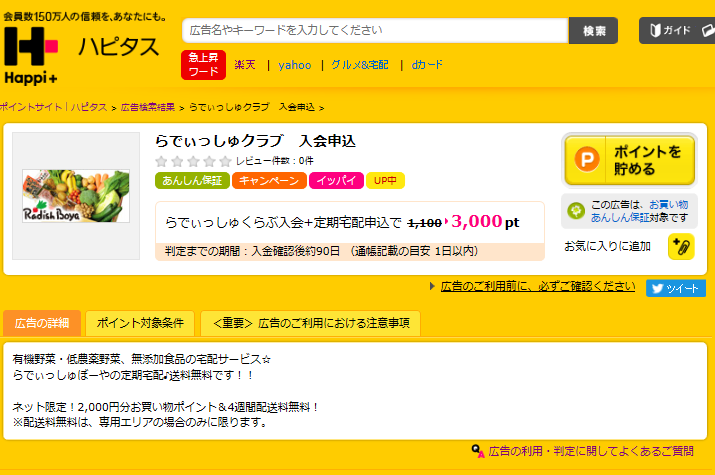Go to ポイントサイト｜ハピタス breadcrumb

click(53, 107)
